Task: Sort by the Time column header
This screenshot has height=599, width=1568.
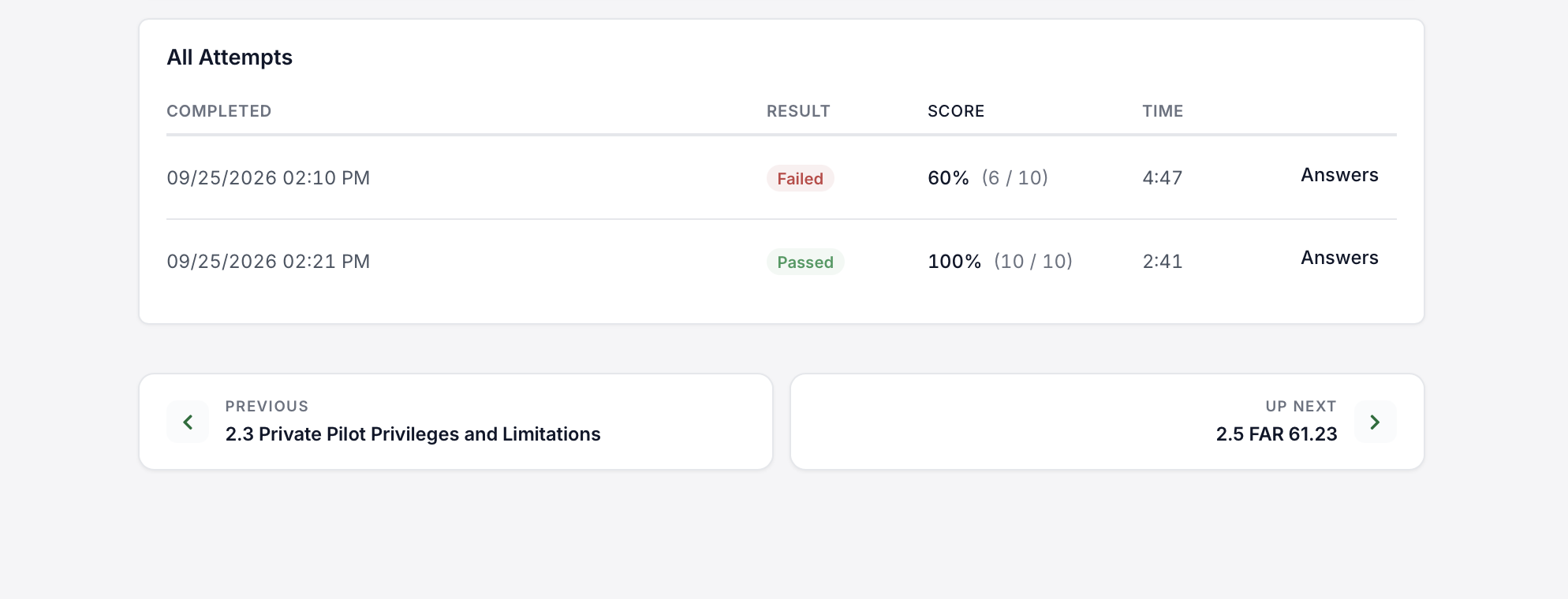Action: pos(1163,111)
